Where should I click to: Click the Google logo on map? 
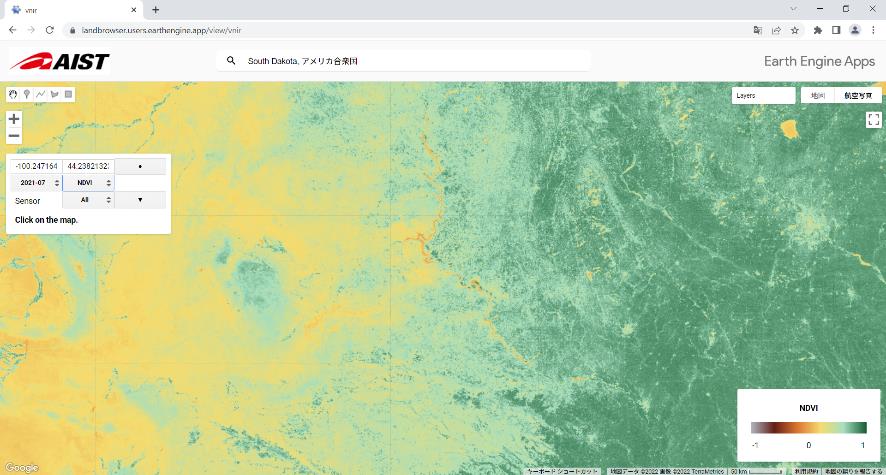pos(21,468)
